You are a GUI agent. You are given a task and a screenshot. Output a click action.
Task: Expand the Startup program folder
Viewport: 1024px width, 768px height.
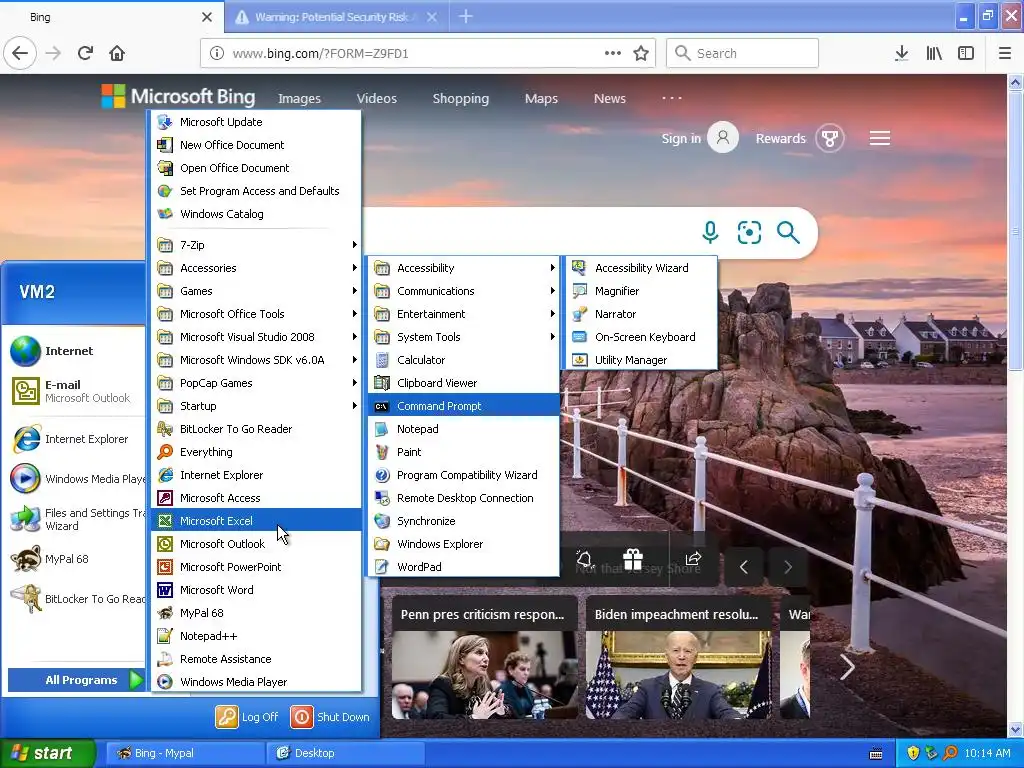pos(256,406)
